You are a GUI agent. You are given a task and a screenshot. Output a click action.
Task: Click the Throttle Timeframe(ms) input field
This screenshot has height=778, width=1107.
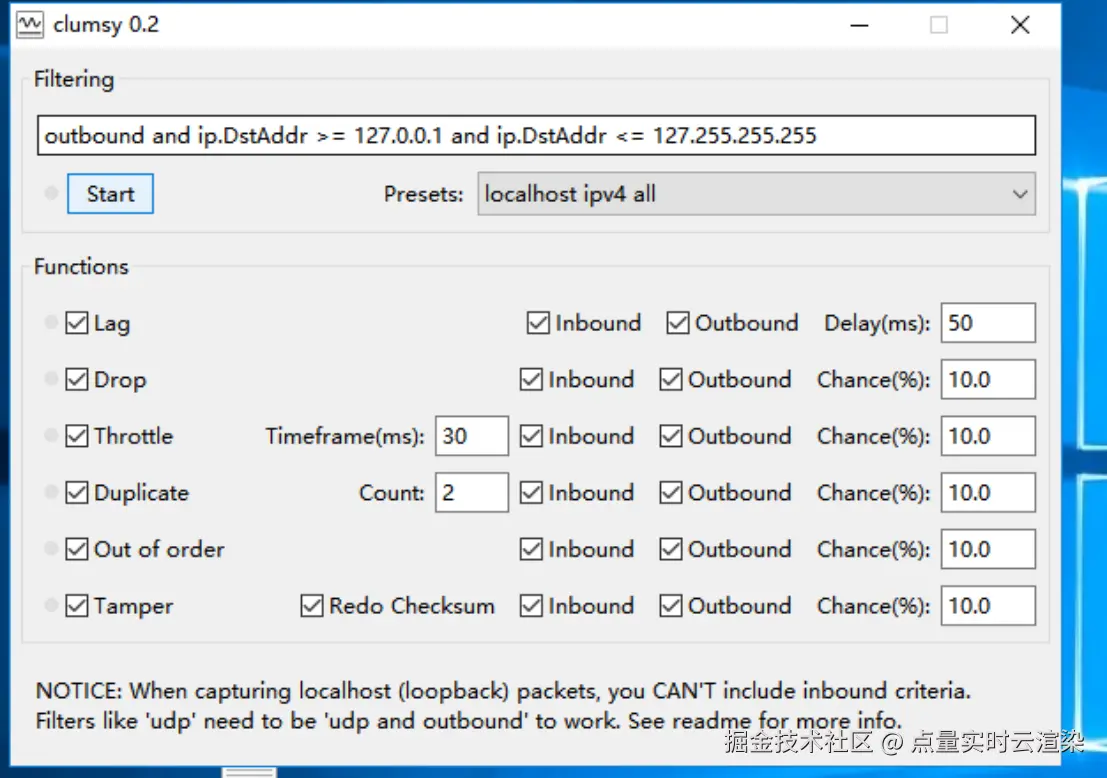click(472, 436)
